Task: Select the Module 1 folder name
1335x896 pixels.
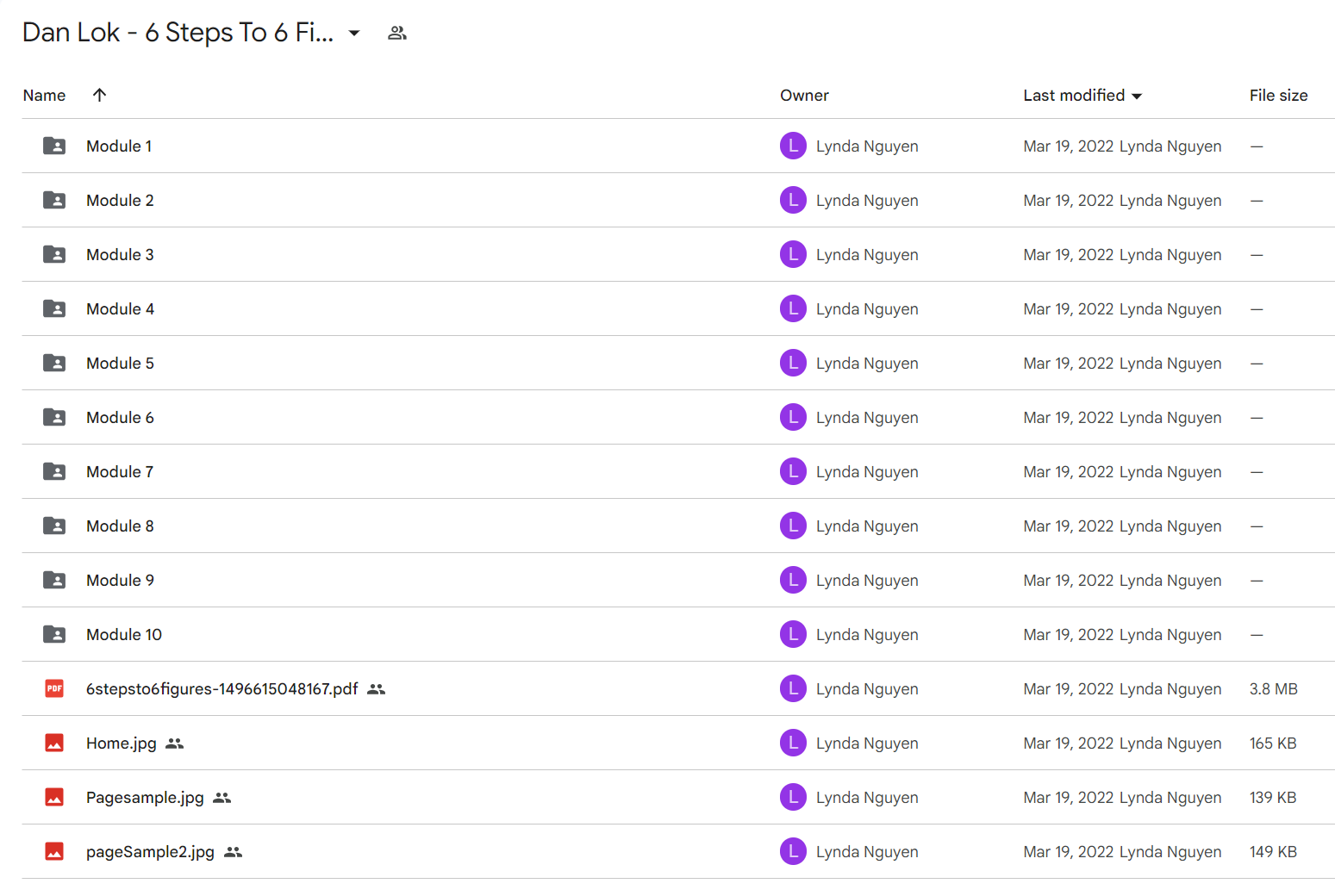Action: click(x=119, y=146)
